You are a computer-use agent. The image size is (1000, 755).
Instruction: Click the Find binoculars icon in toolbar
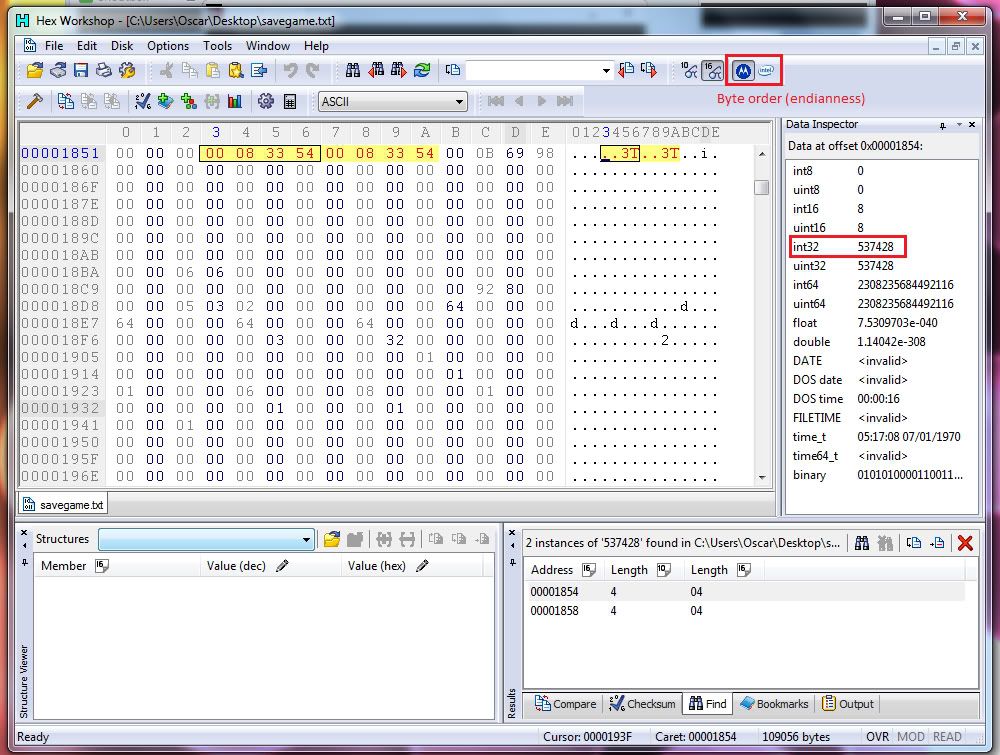(x=353, y=71)
